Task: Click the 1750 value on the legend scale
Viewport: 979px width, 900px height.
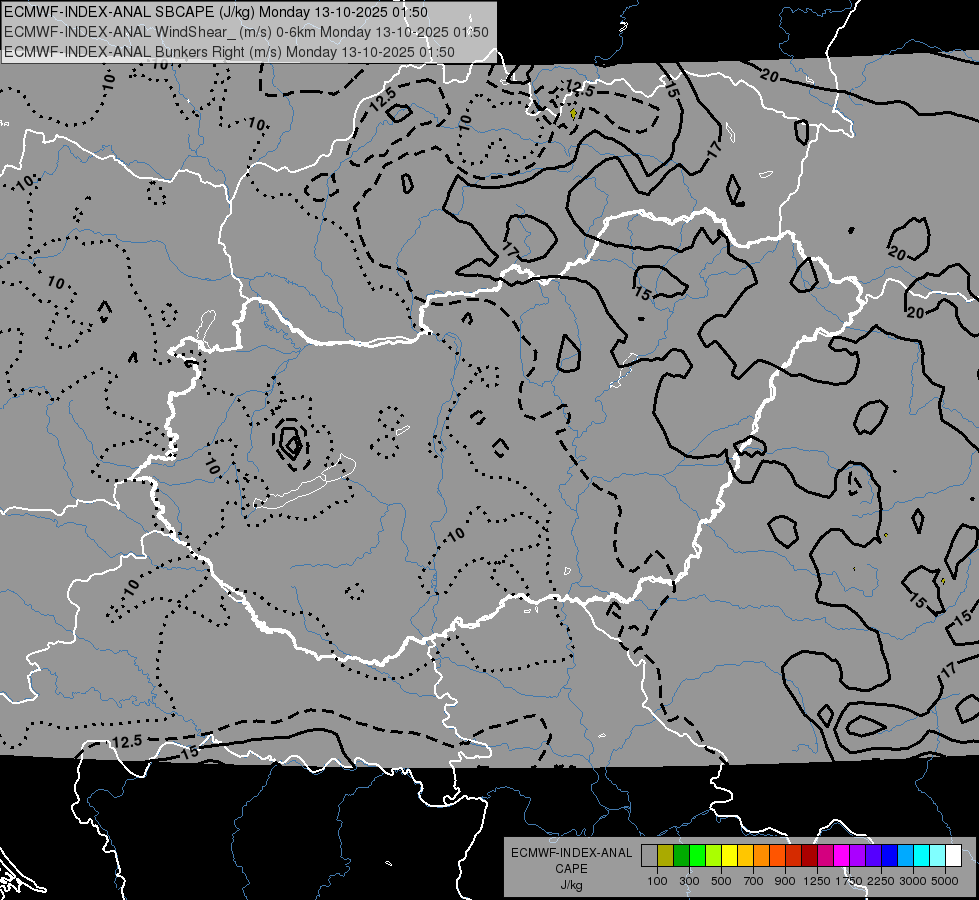Action: (x=849, y=881)
